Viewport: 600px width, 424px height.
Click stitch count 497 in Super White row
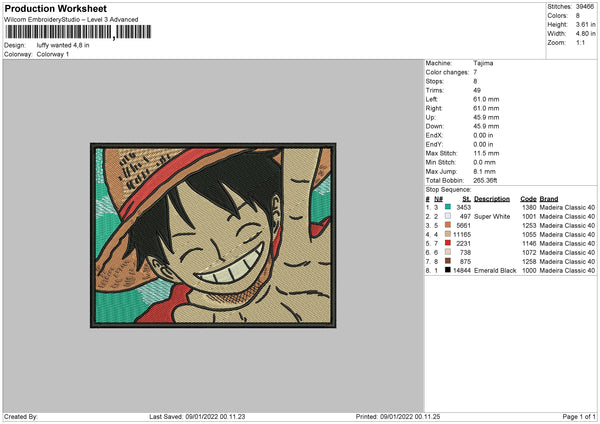click(x=465, y=216)
